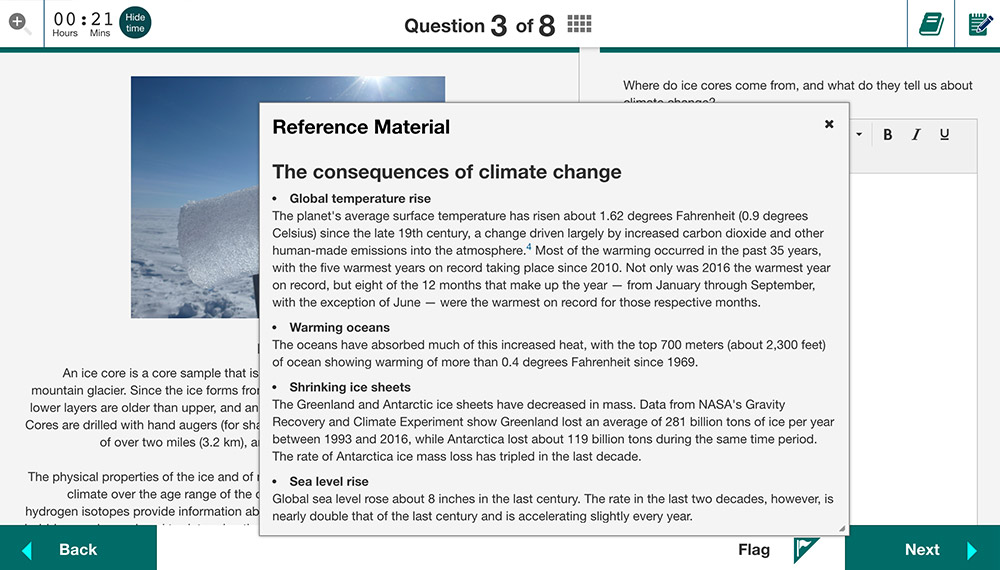Click the 'Sea level rise' heading

(x=328, y=481)
